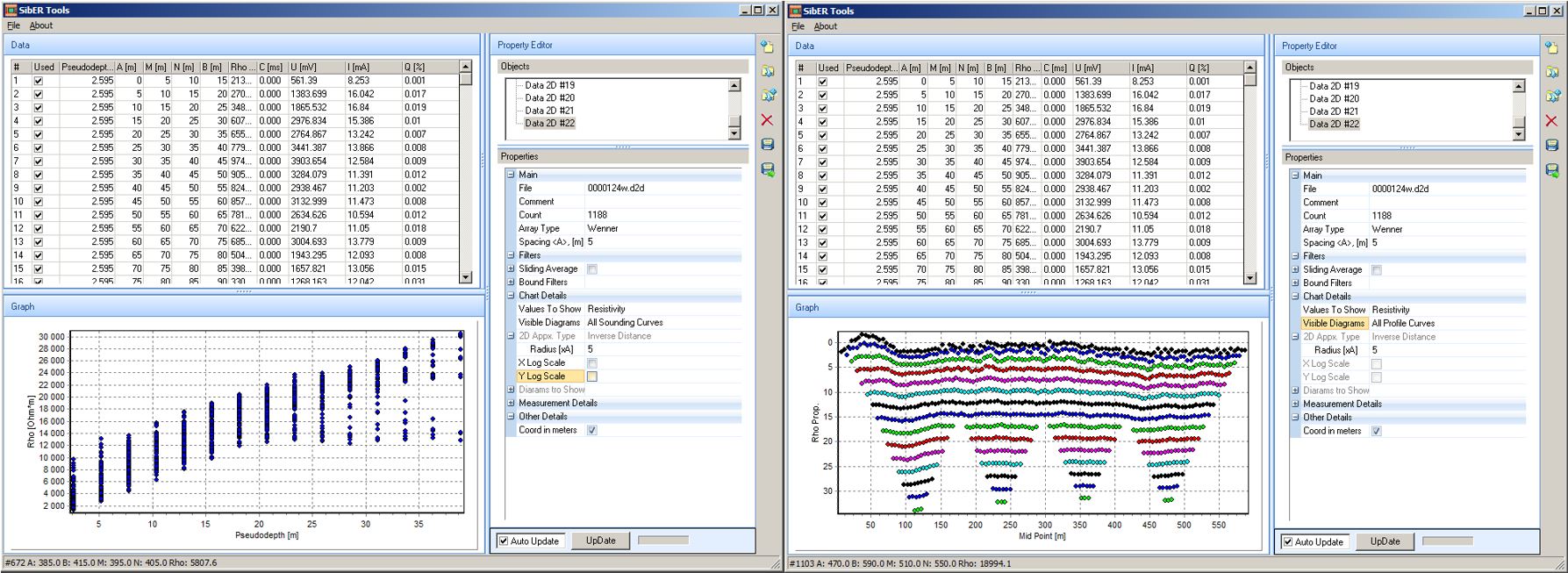Click the Comment value field in left window
1568x573 pixels.
point(663,202)
